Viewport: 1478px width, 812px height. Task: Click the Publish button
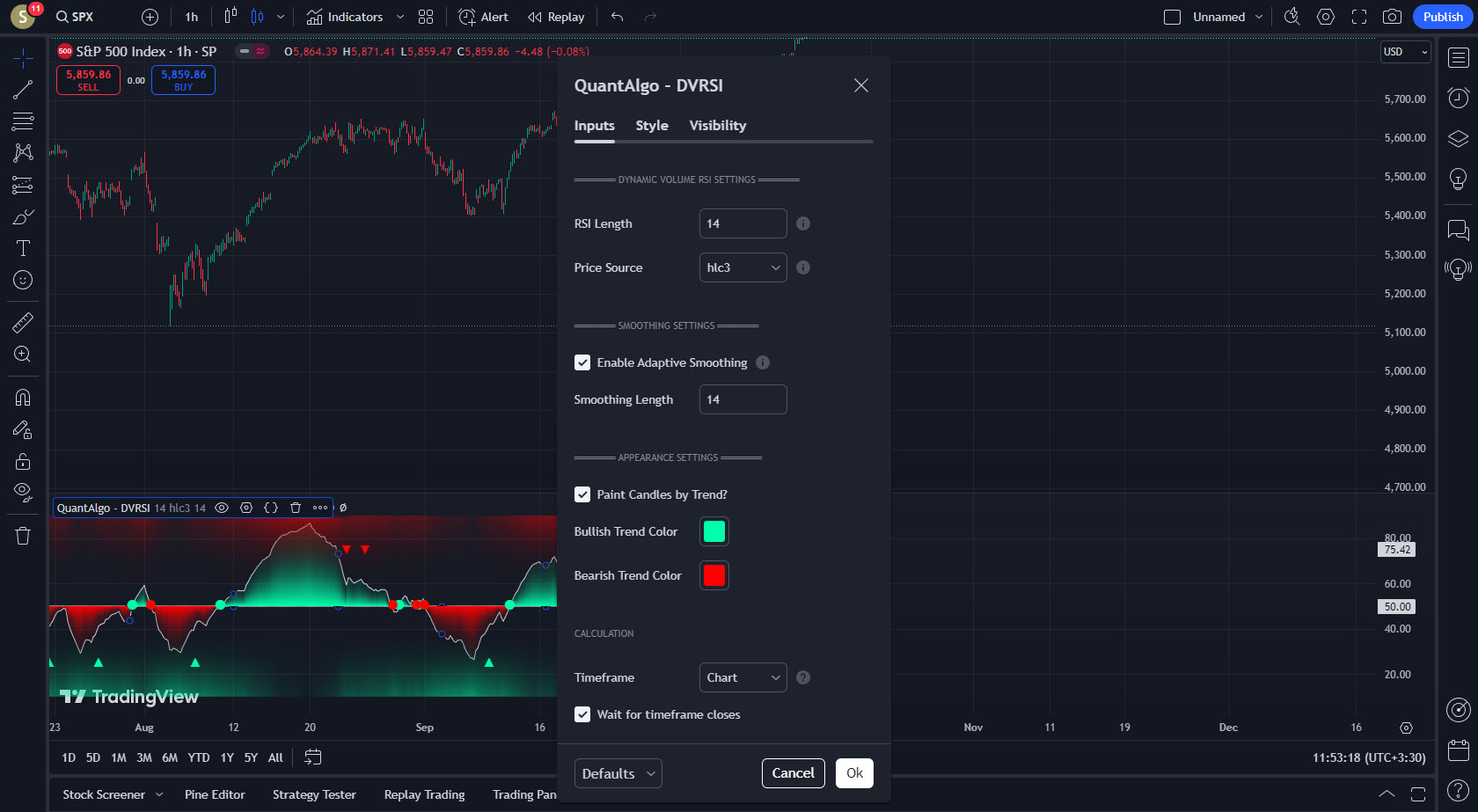tap(1442, 17)
